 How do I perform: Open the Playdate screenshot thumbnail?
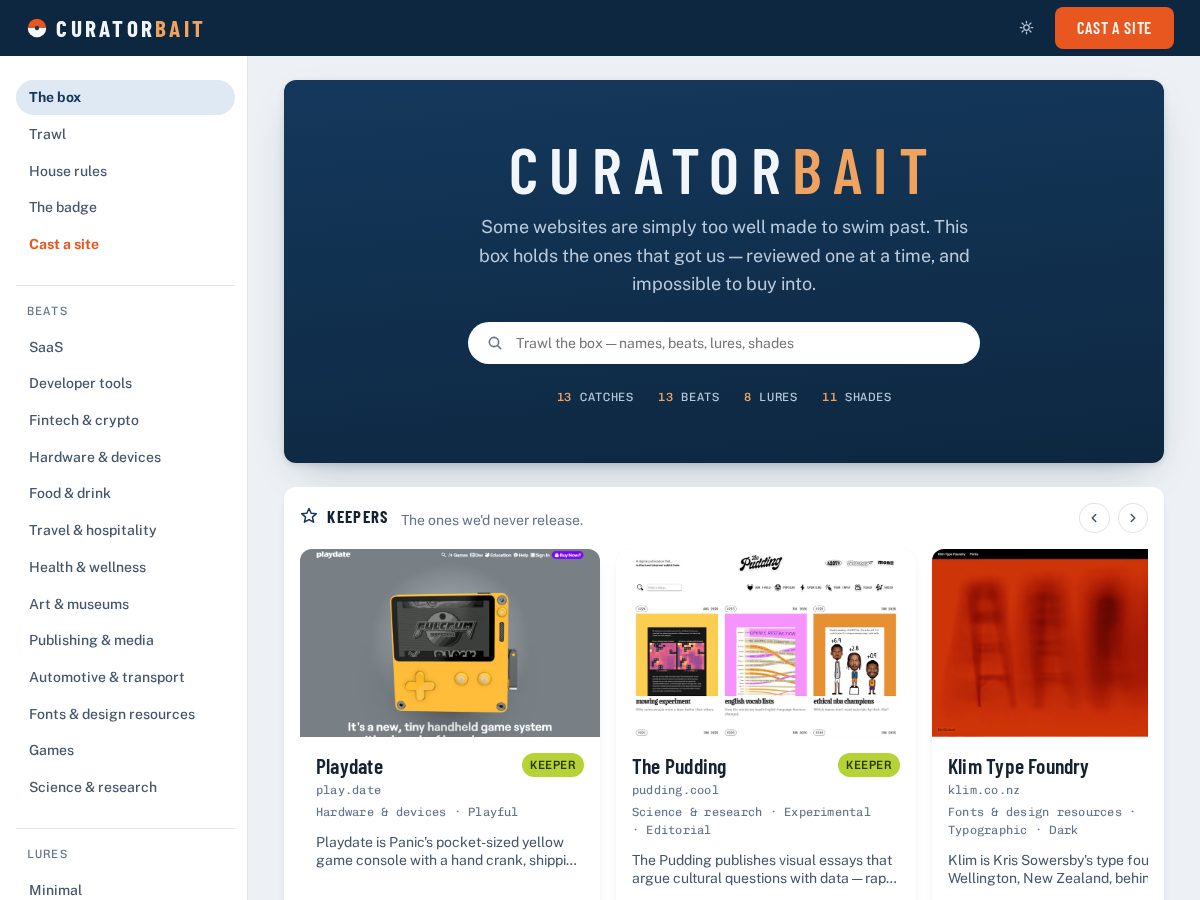pos(450,643)
